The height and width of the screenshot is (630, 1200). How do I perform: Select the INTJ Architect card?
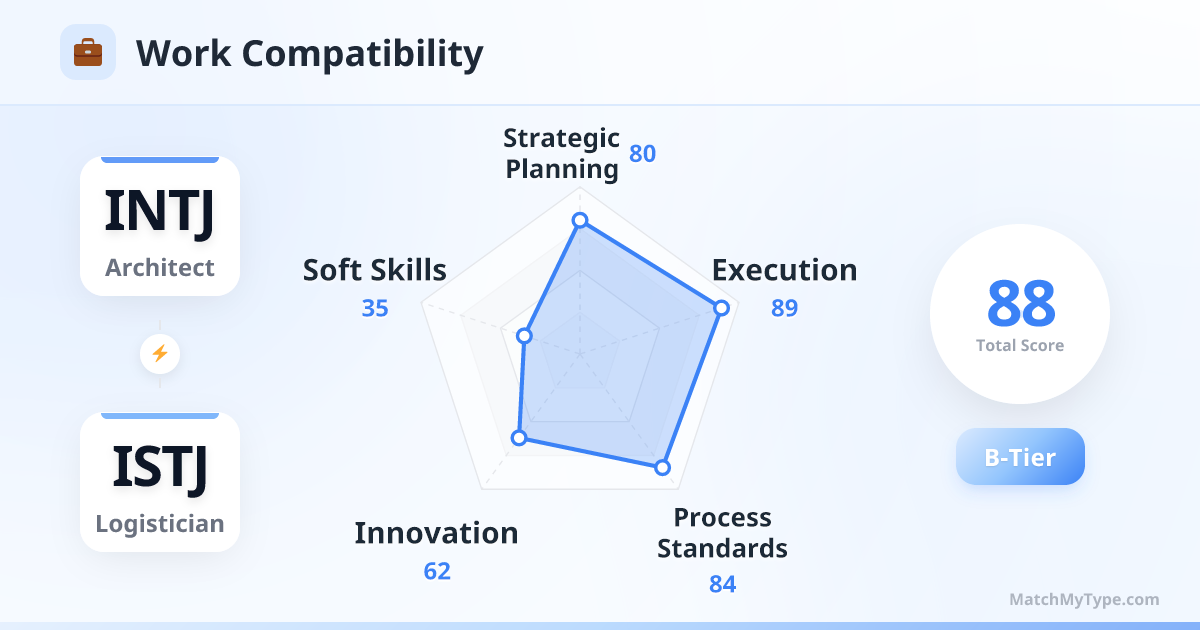(160, 226)
